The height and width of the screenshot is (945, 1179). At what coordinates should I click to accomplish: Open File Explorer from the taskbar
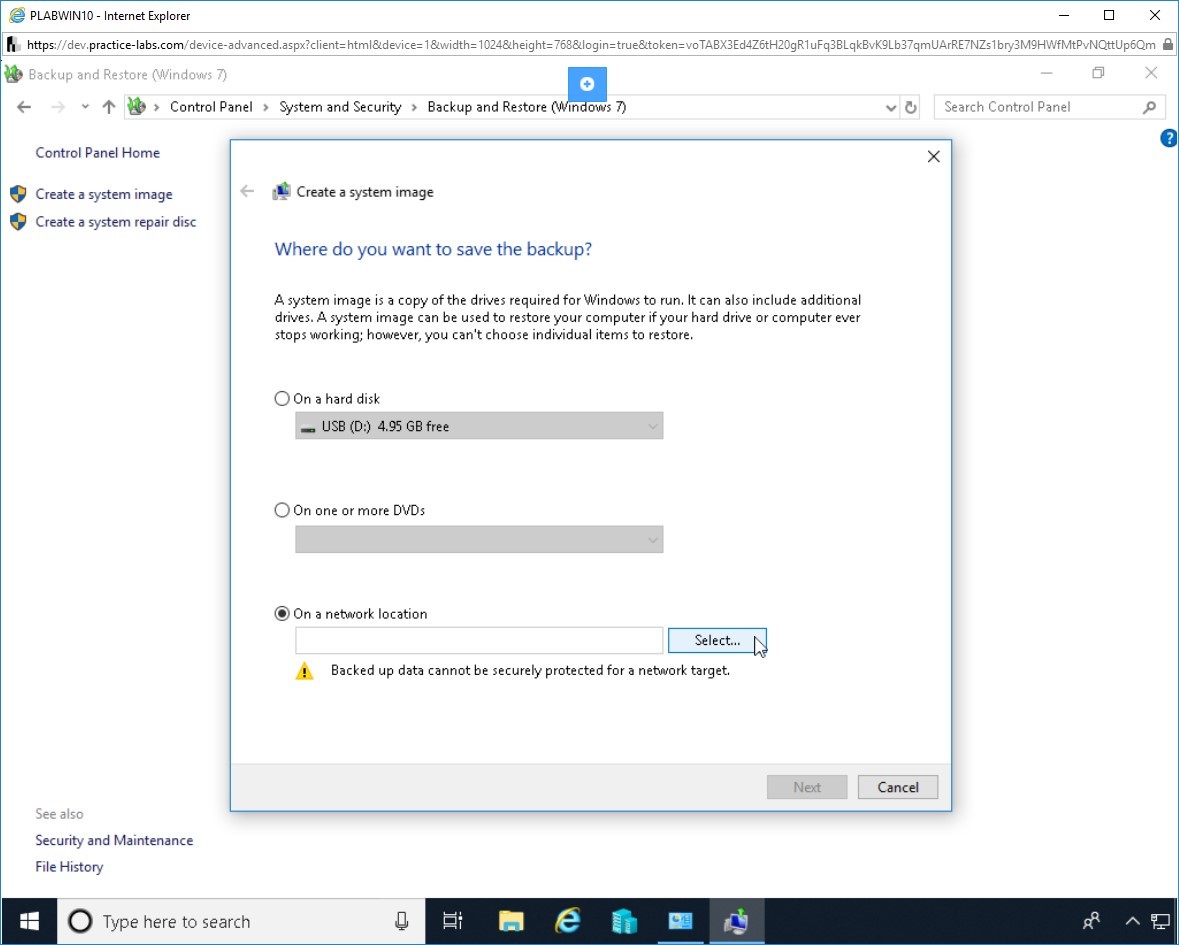[511, 921]
